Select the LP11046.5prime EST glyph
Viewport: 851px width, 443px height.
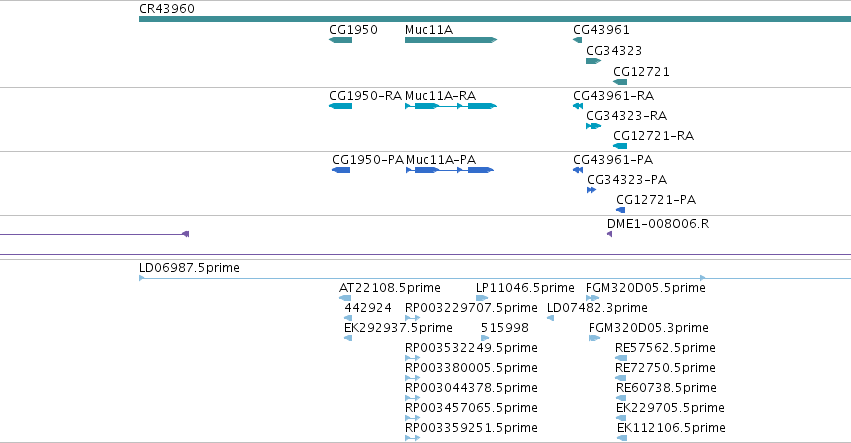(x=482, y=298)
